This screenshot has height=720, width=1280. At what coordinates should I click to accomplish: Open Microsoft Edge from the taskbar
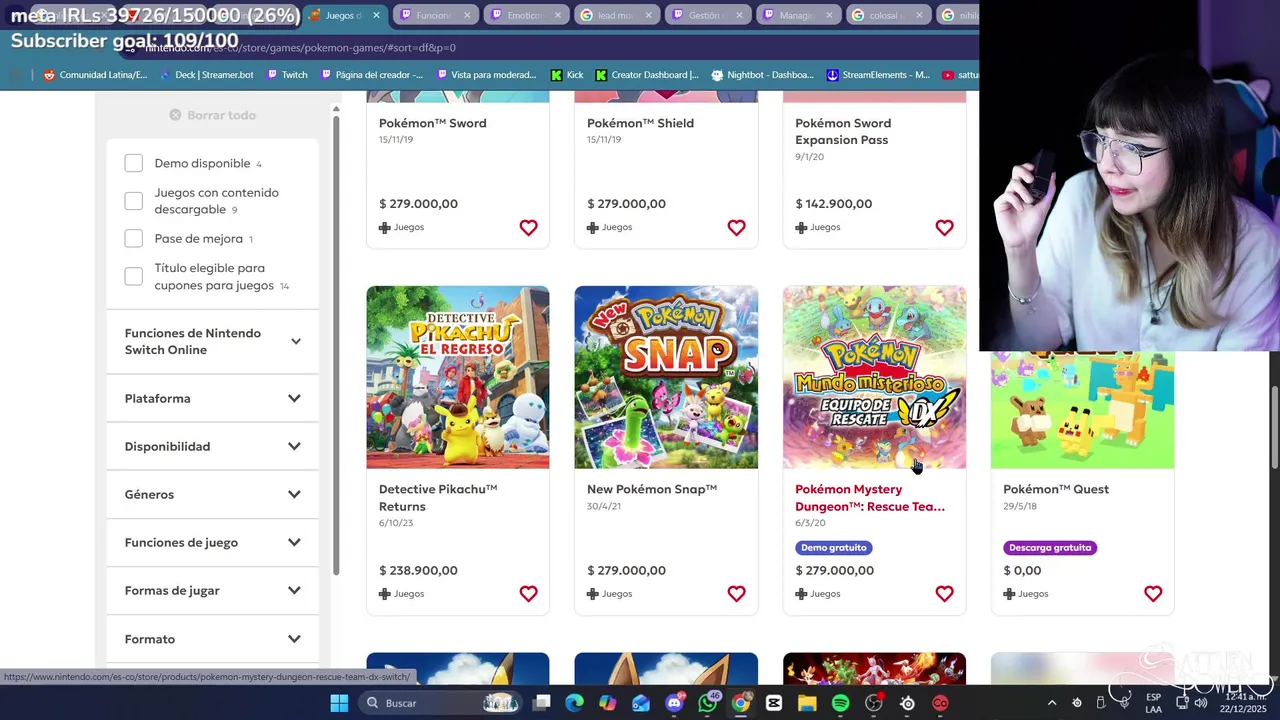click(574, 703)
